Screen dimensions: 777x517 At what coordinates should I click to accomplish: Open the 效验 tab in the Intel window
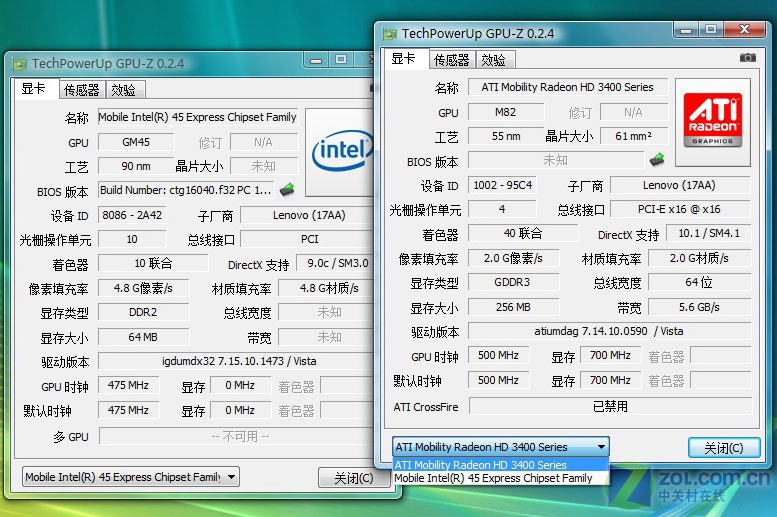124,90
